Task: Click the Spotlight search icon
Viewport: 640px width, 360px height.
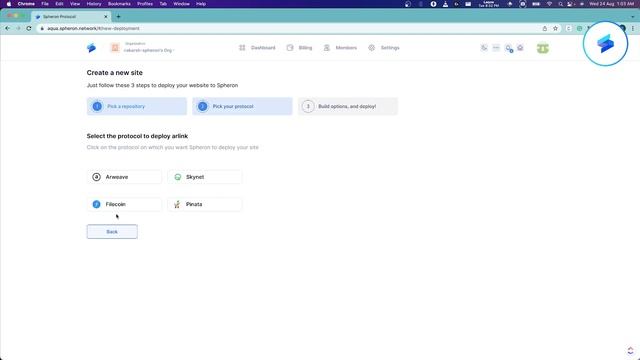Action: 560,4
